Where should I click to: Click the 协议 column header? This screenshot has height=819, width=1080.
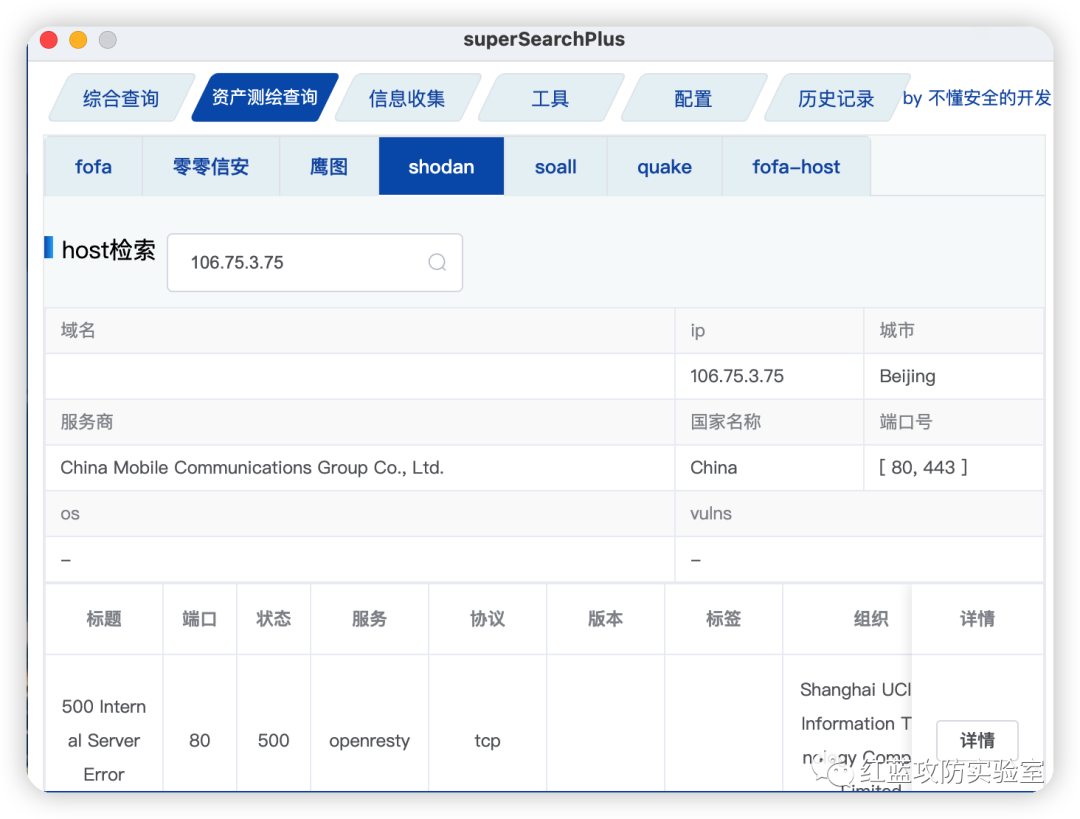click(487, 619)
